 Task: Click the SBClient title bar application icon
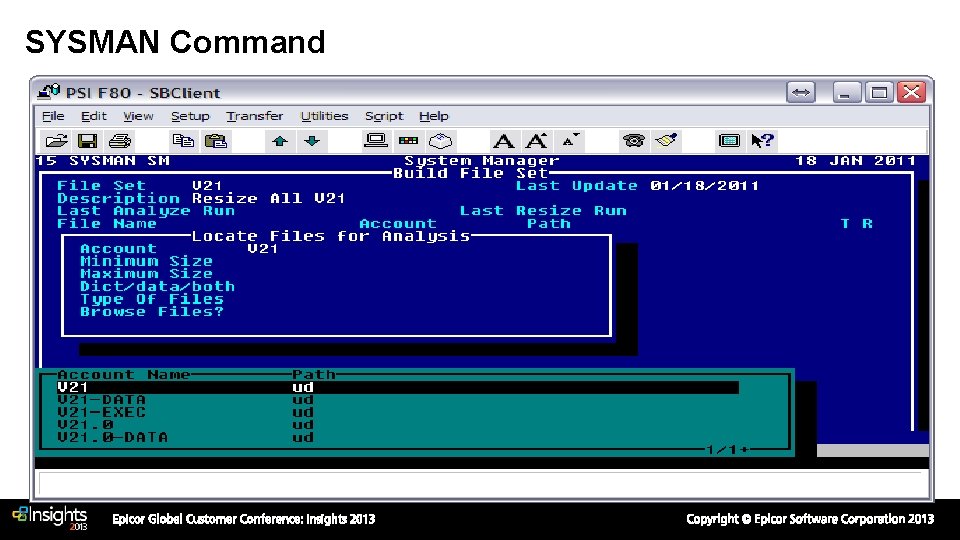(48, 92)
